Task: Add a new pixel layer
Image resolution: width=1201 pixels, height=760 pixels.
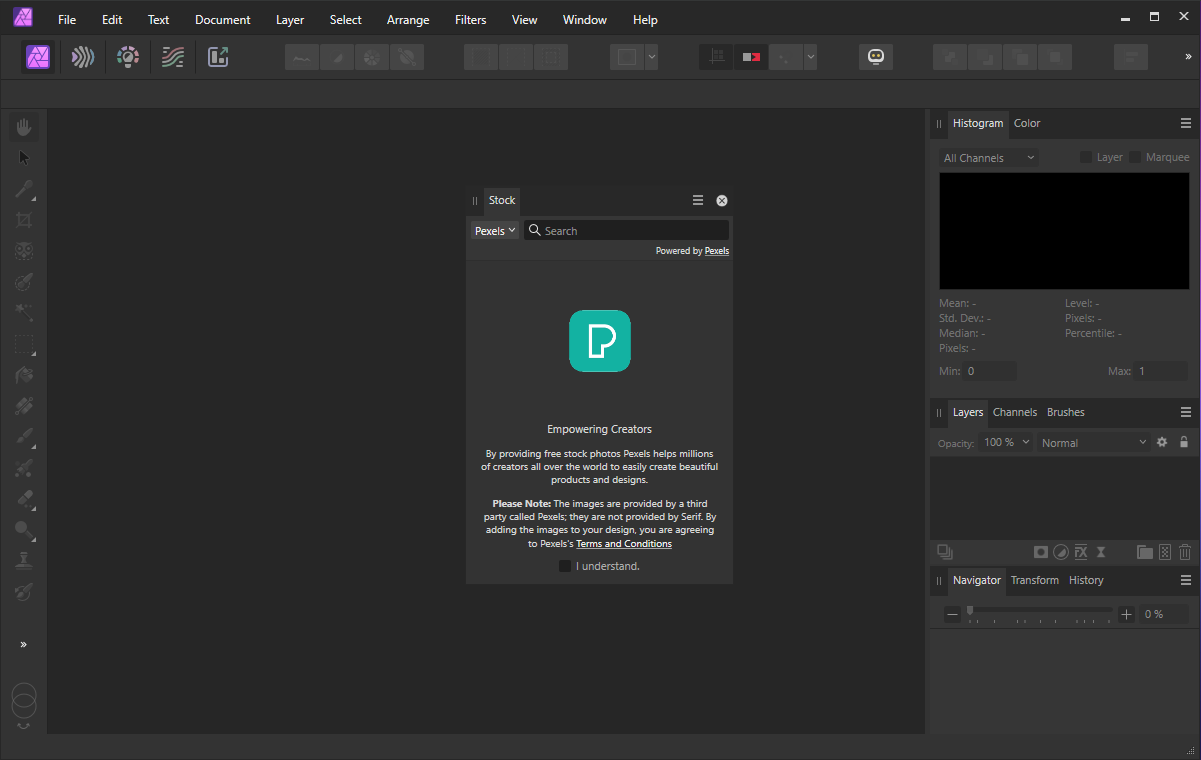Action: tap(1165, 552)
